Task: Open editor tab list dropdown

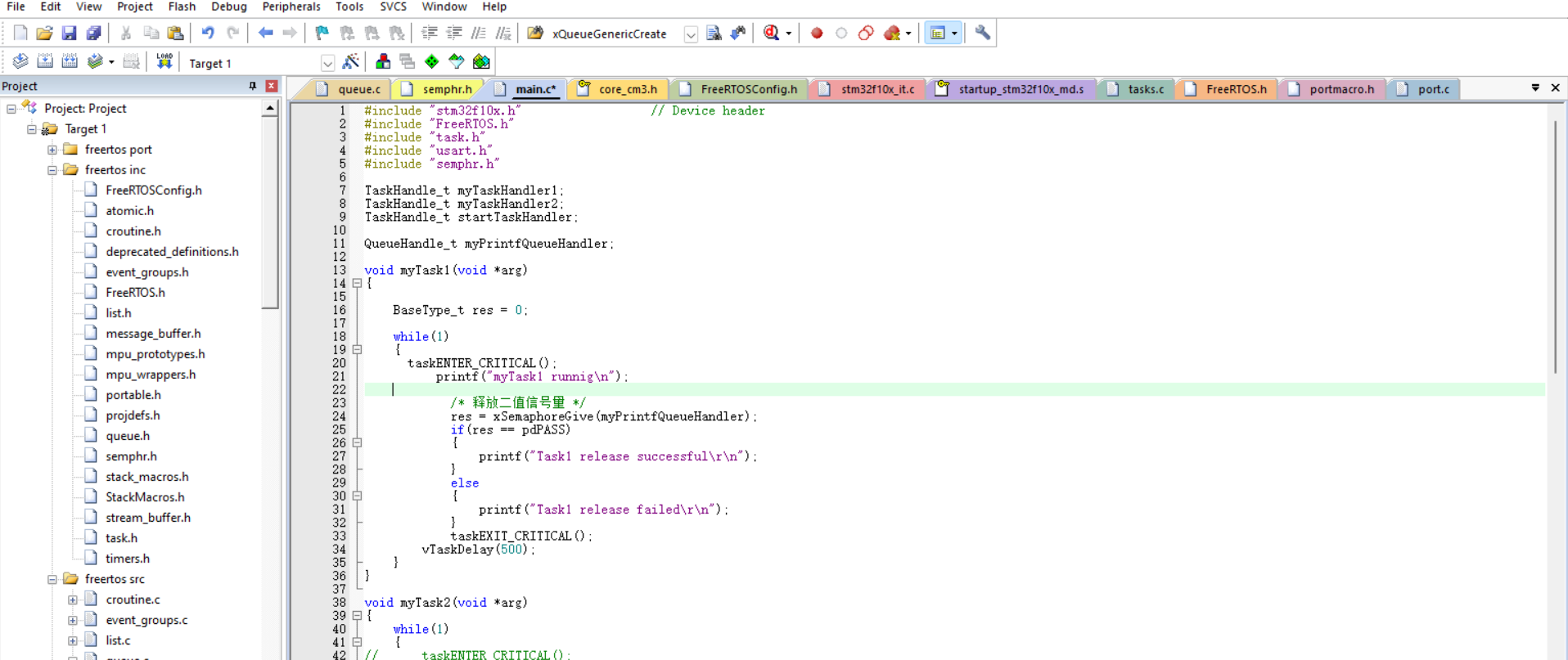Action: click(x=1535, y=88)
